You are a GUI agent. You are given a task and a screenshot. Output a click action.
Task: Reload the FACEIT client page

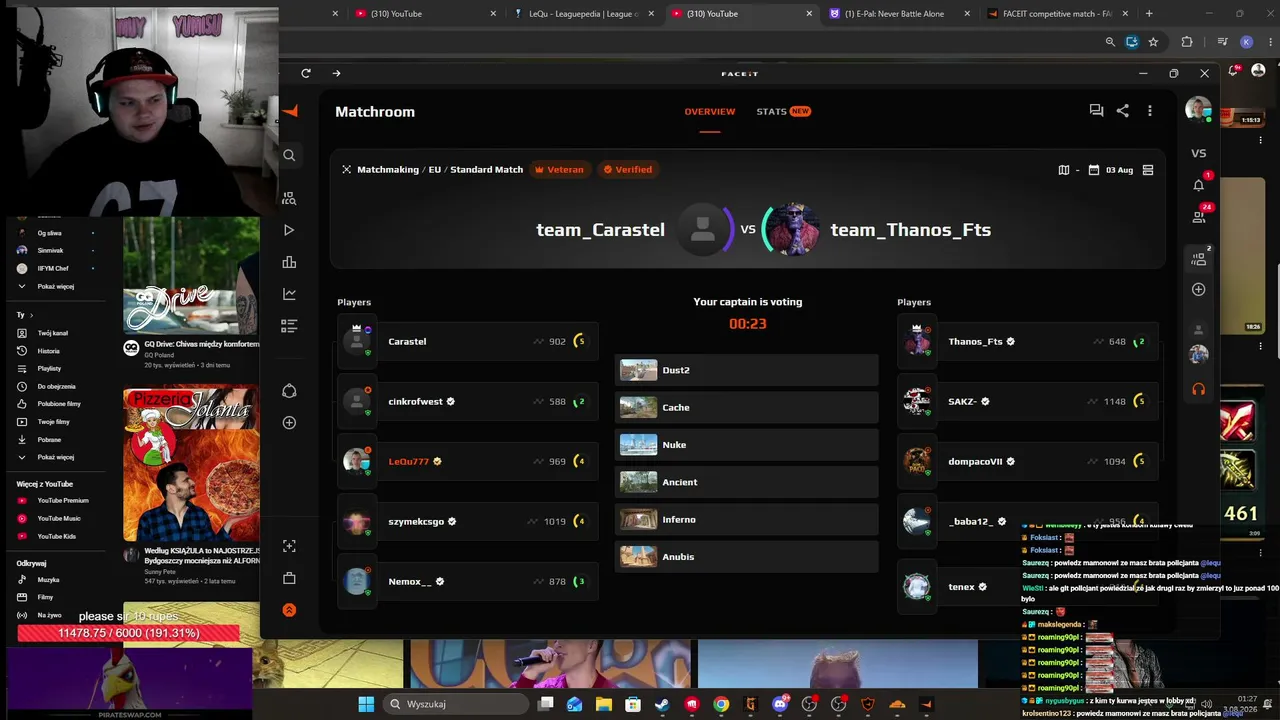pyautogui.click(x=306, y=73)
